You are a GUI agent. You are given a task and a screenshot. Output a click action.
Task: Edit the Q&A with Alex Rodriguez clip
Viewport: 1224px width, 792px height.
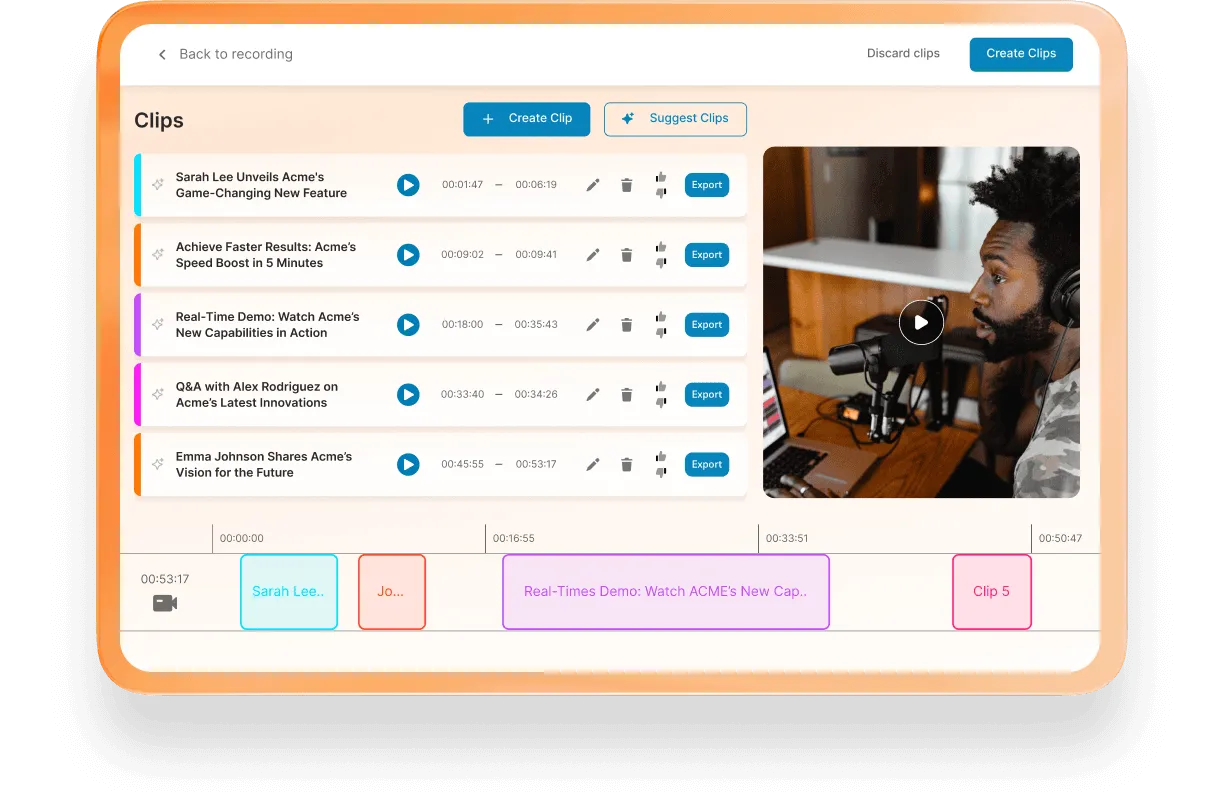[x=593, y=395]
